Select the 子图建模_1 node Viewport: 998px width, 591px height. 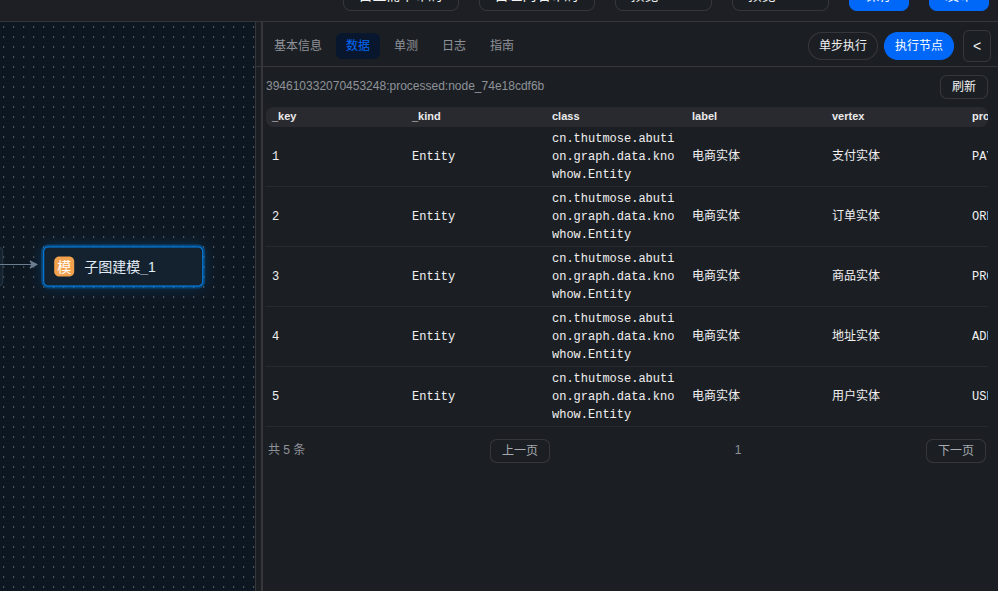122,267
